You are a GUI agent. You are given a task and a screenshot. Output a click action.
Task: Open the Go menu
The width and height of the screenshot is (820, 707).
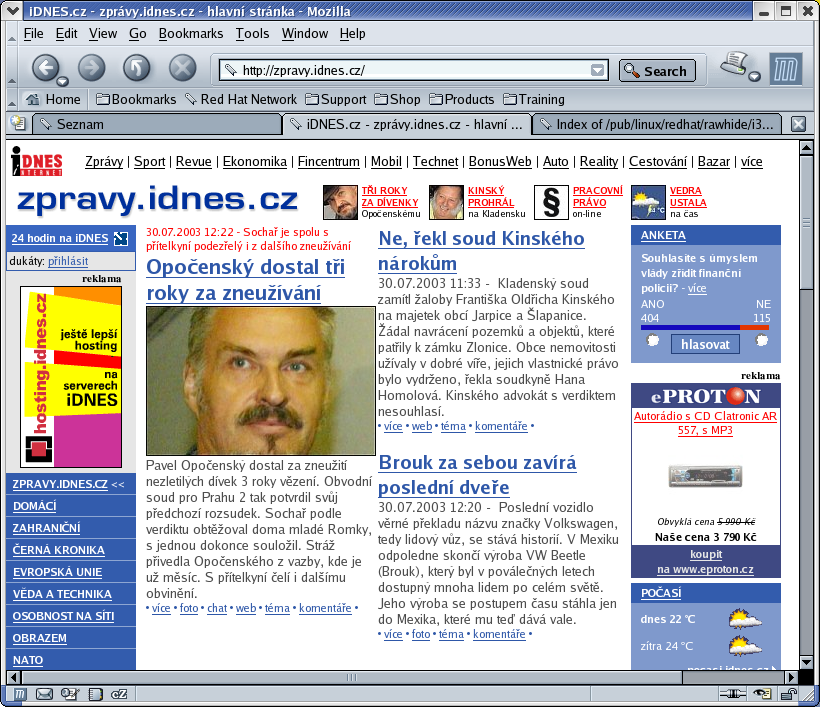(138, 33)
